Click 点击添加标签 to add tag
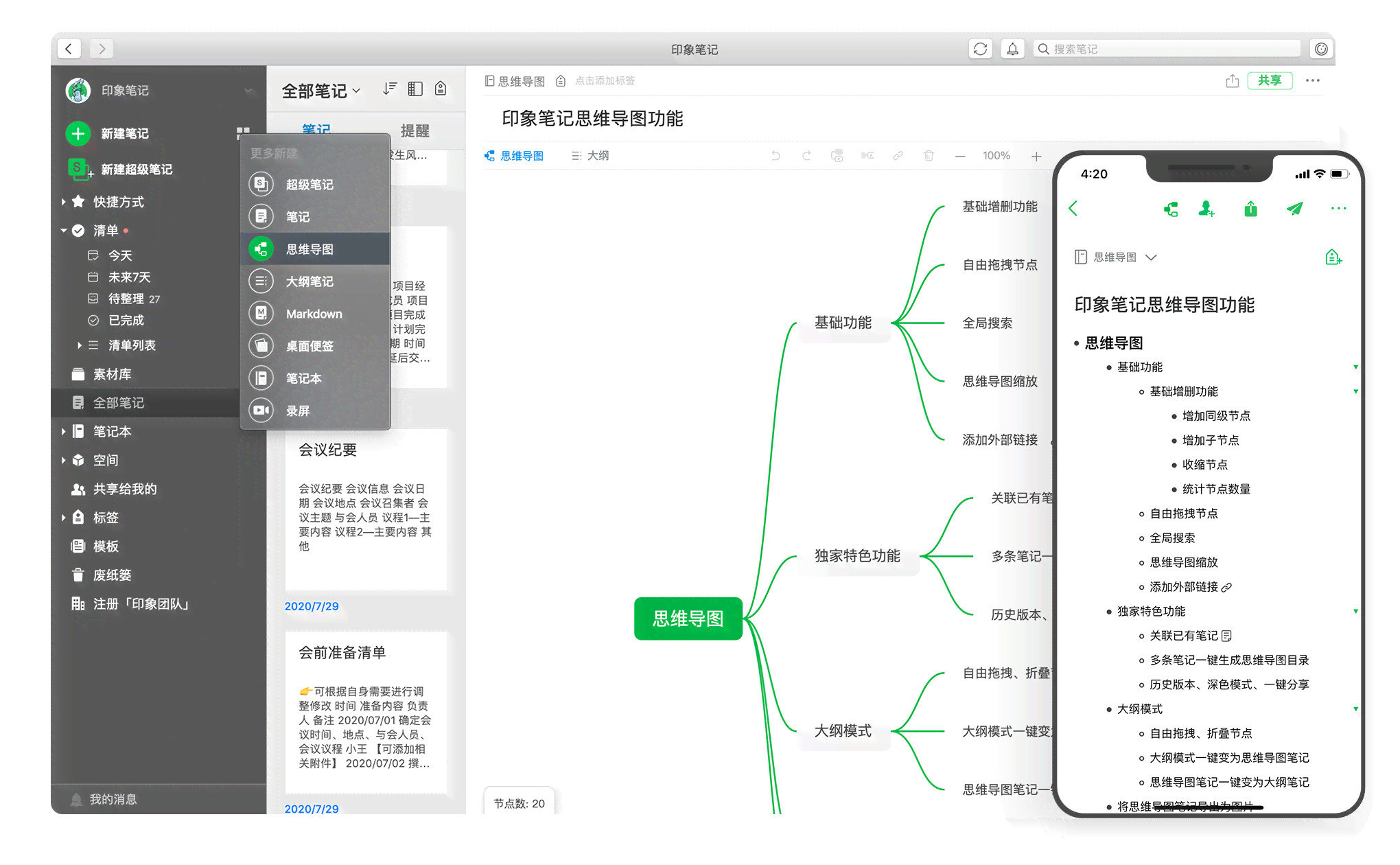The width and height of the screenshot is (1400, 865). coord(605,81)
